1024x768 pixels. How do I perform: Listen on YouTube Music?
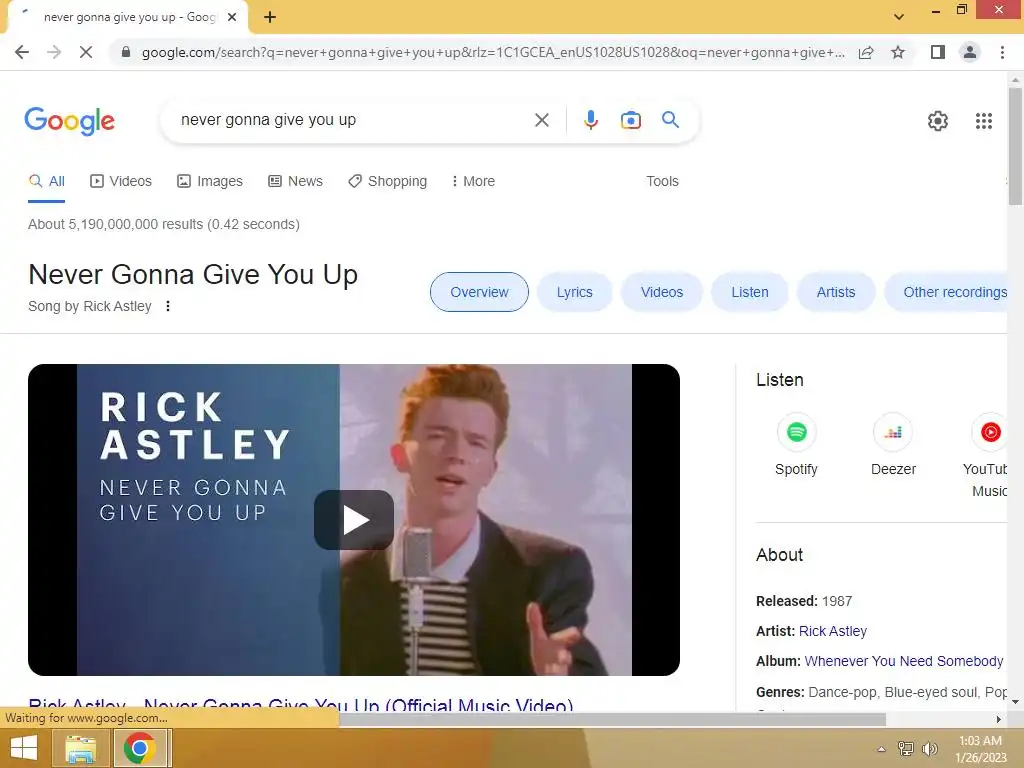coord(985,456)
